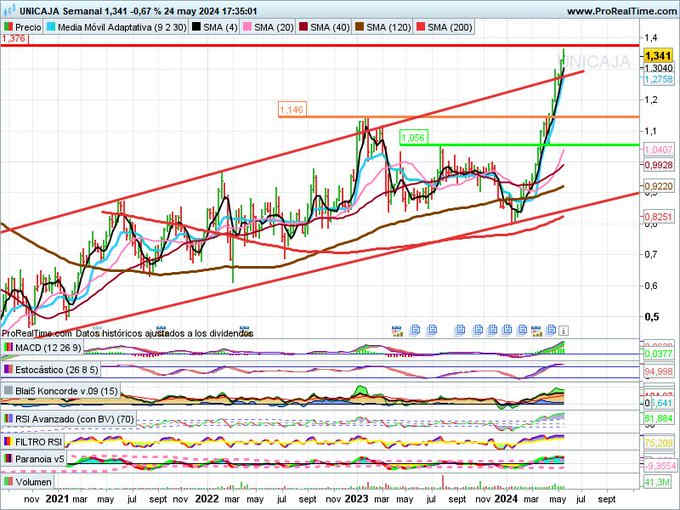This screenshot has height=510, width=680.
Task: Select the orange 1,146 level label
Action: [292, 109]
